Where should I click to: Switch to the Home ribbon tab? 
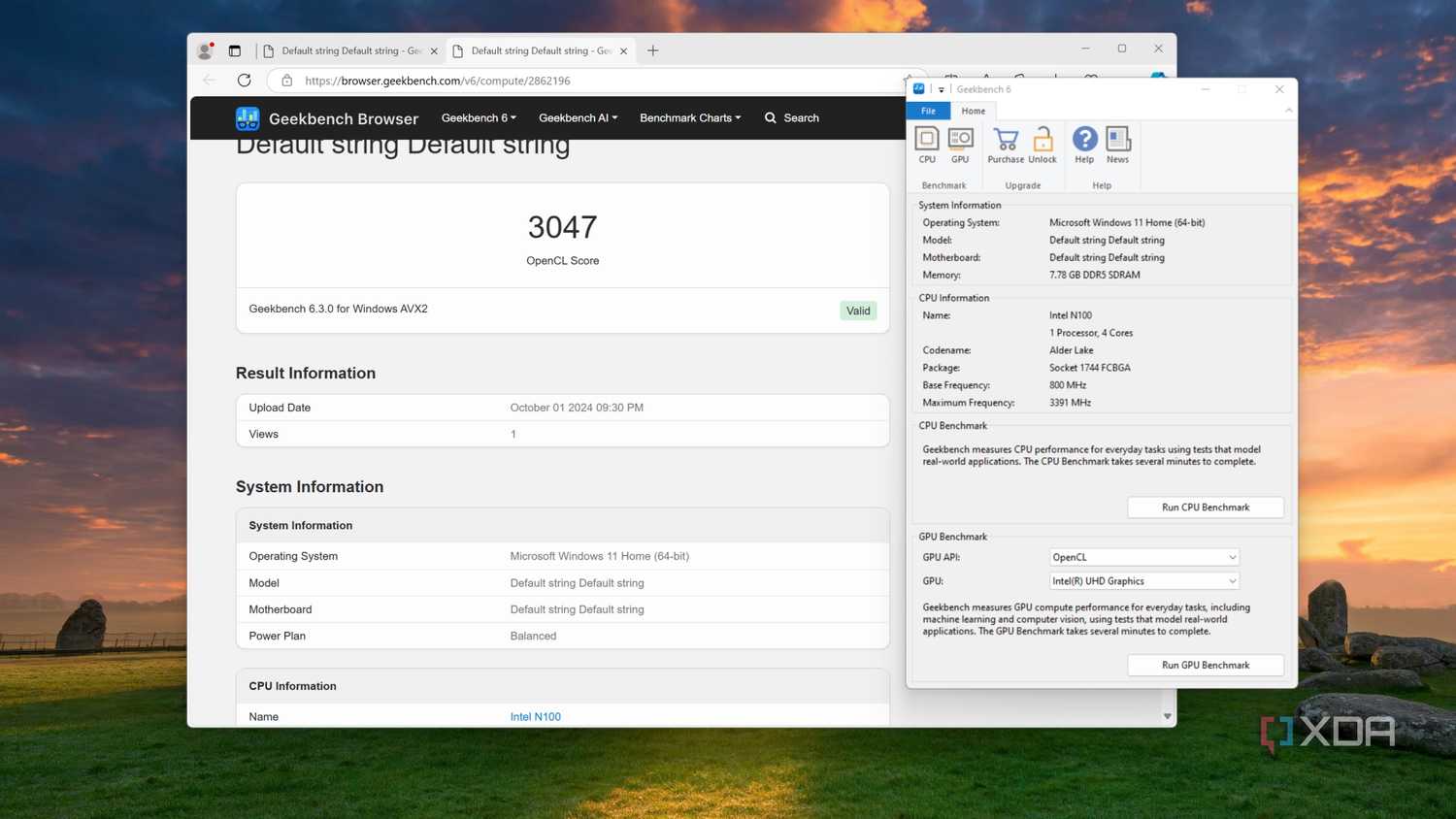[973, 111]
